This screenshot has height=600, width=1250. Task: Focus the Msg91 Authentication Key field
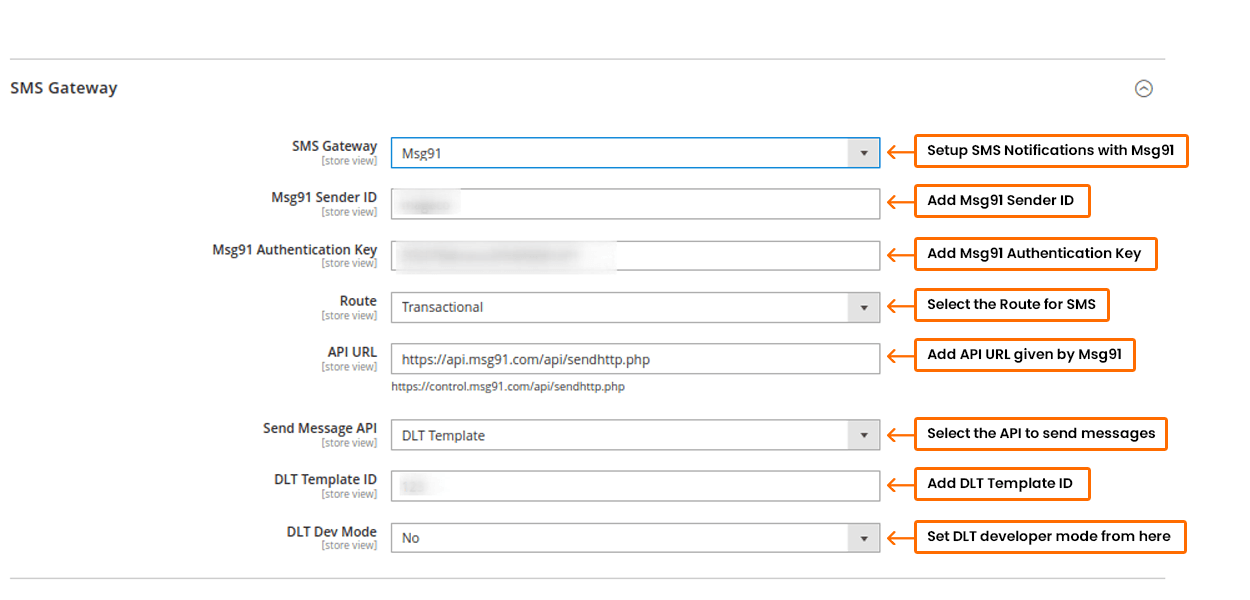634,255
